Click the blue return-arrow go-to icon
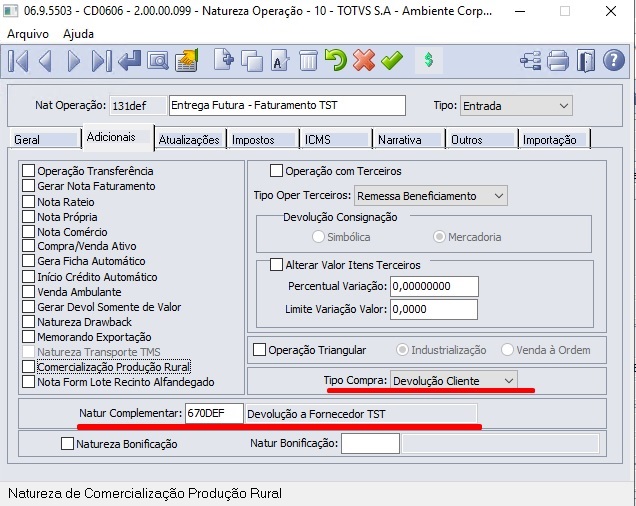 pos(130,60)
